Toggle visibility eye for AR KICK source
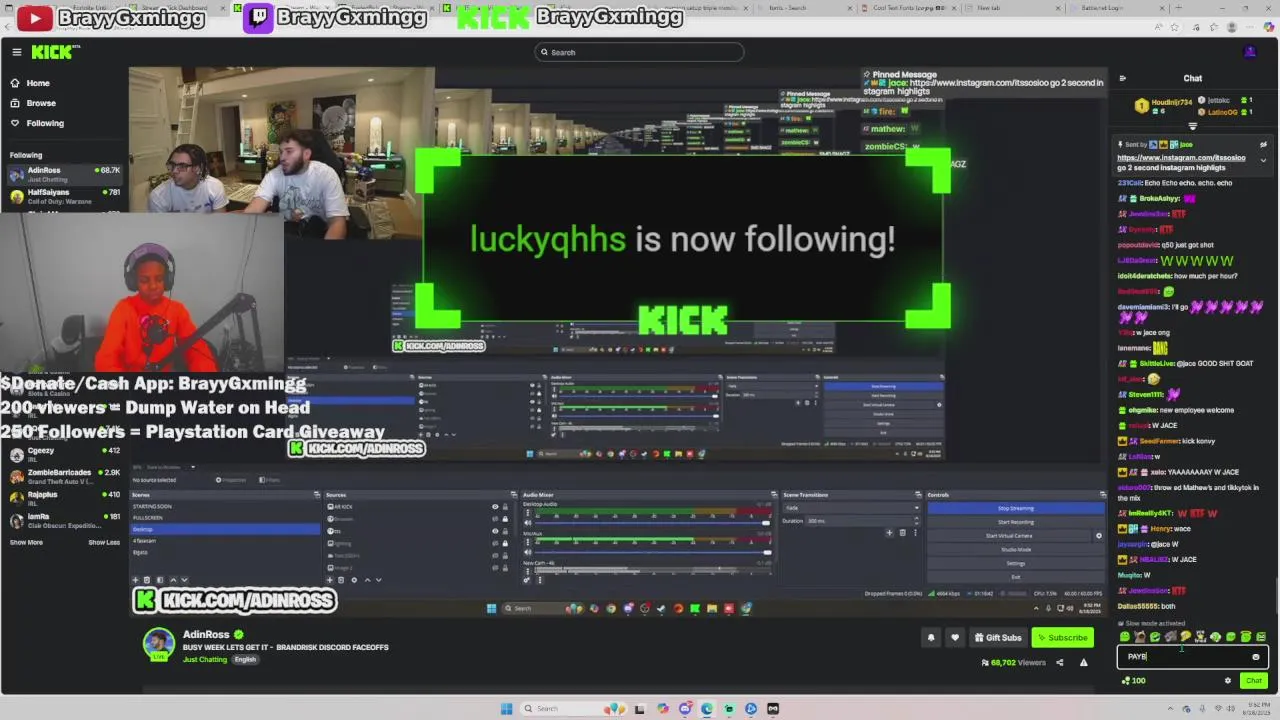This screenshot has width=1280, height=720. point(495,507)
